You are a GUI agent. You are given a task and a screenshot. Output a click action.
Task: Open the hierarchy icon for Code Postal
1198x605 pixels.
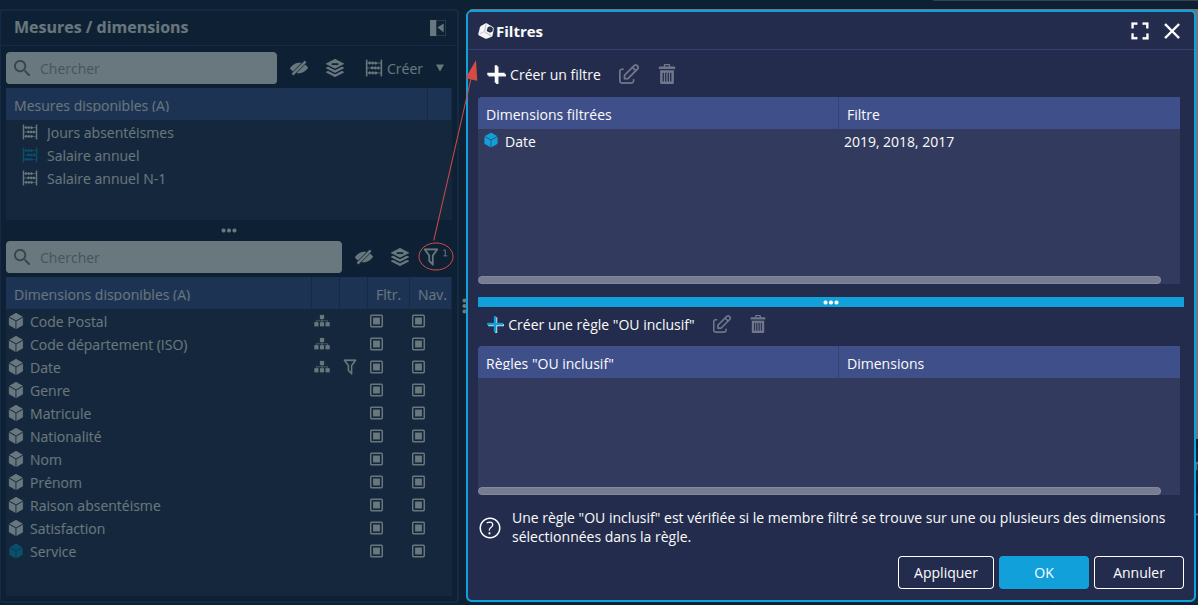click(x=322, y=322)
